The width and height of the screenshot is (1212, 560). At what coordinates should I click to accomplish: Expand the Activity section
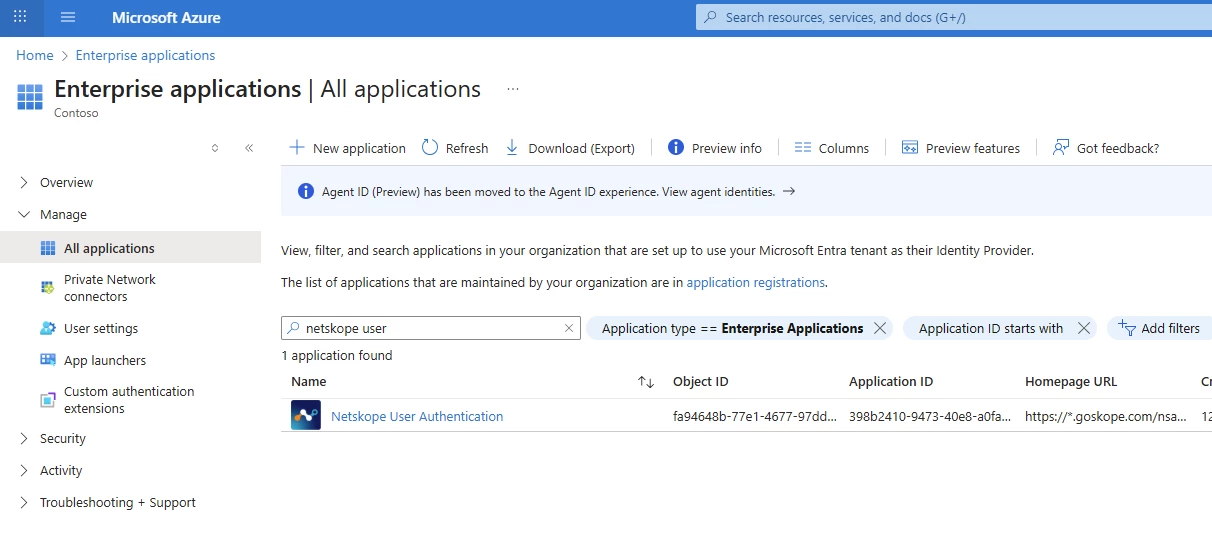click(25, 470)
